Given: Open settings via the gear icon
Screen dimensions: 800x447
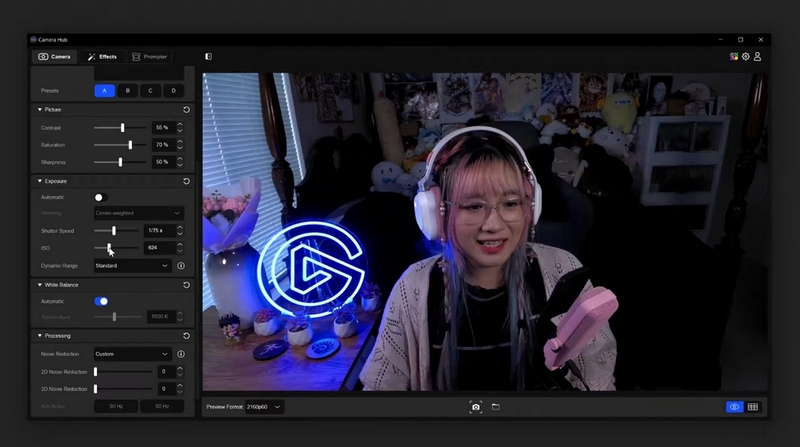Looking at the screenshot, I should [745, 57].
